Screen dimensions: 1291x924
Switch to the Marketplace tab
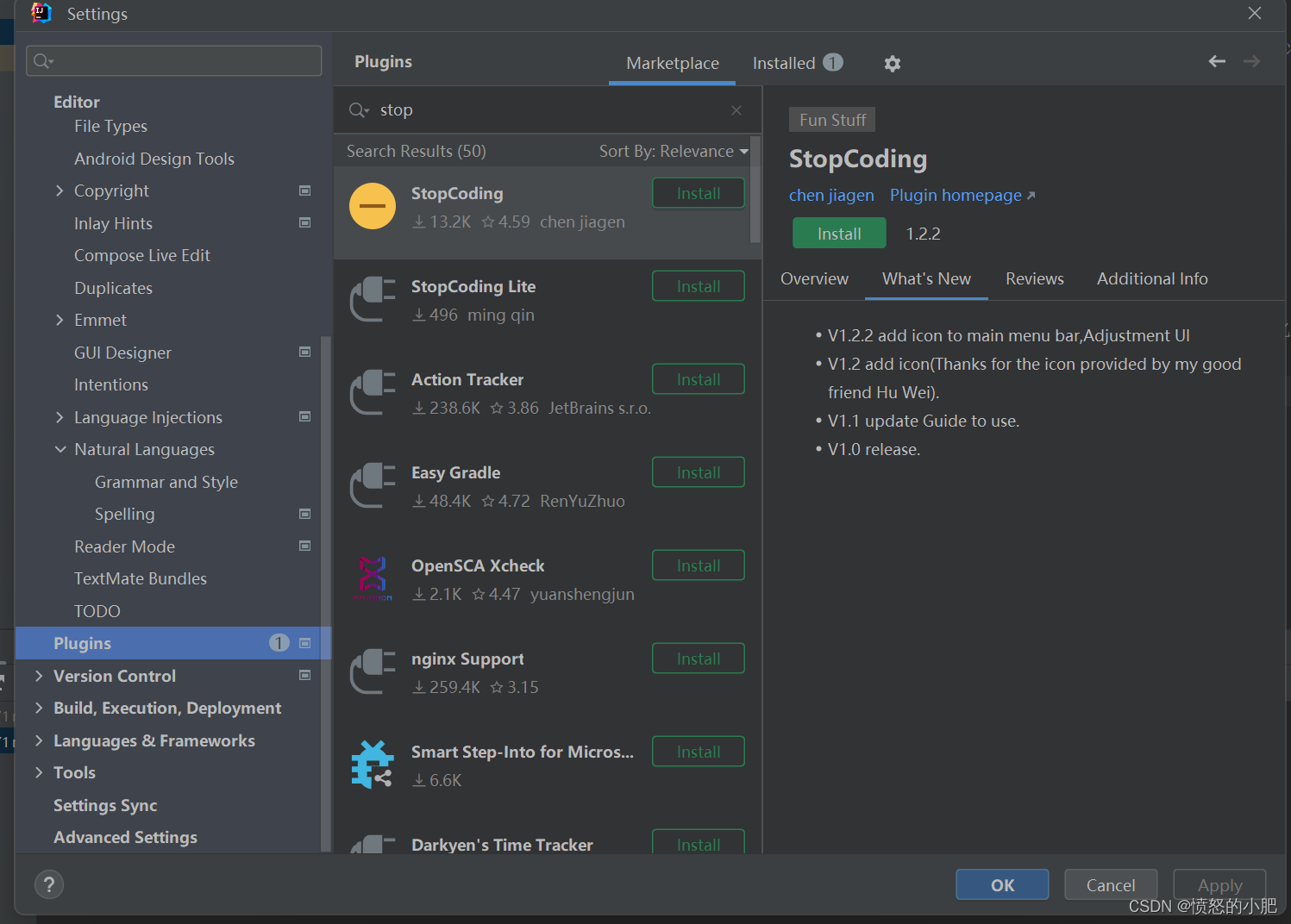pyautogui.click(x=673, y=63)
